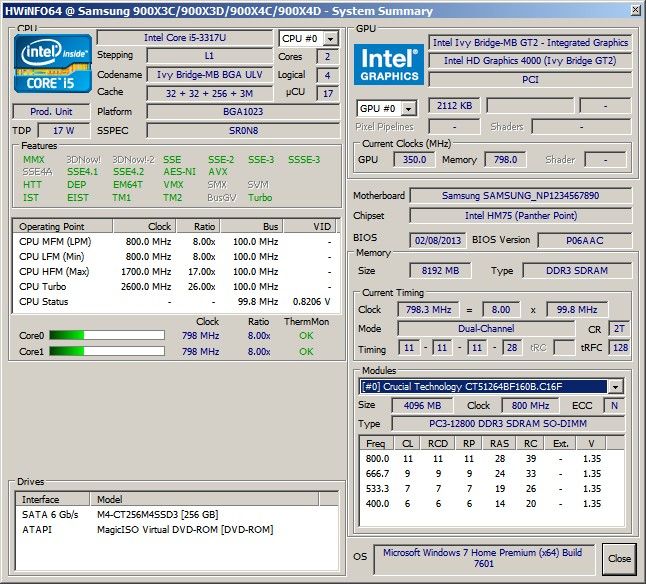Select the CPU HFM (Max) row
Viewport: 646px width, 584px height.
click(x=176, y=272)
